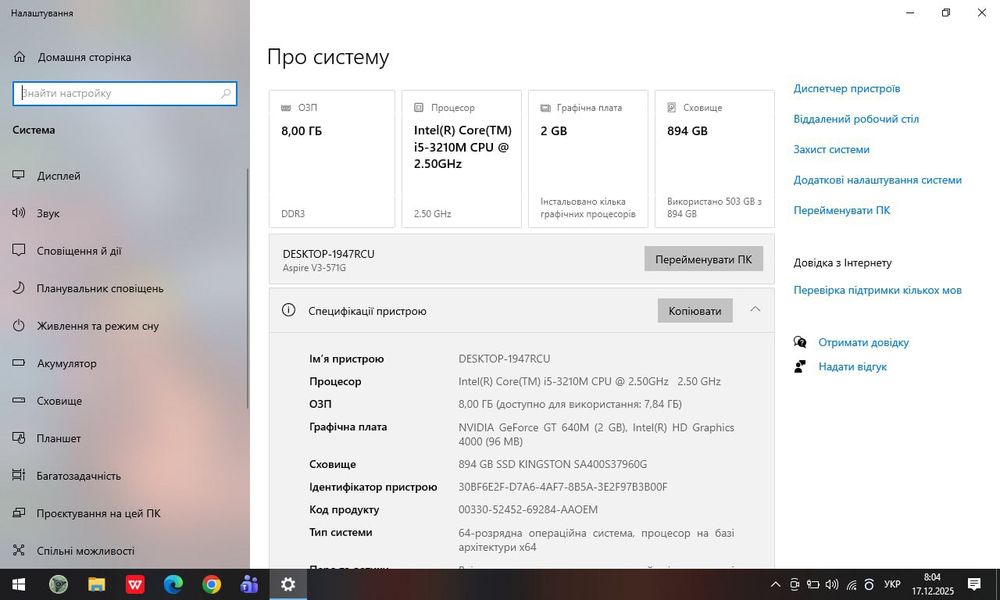Click the Планшет tablet icon

(x=18, y=438)
